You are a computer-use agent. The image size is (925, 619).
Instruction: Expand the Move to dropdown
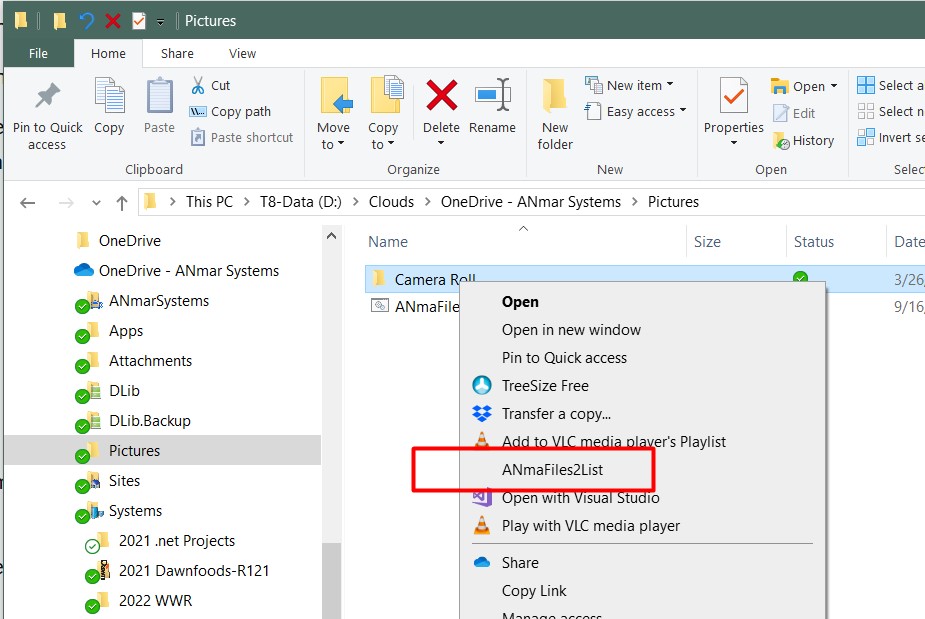tap(333, 144)
